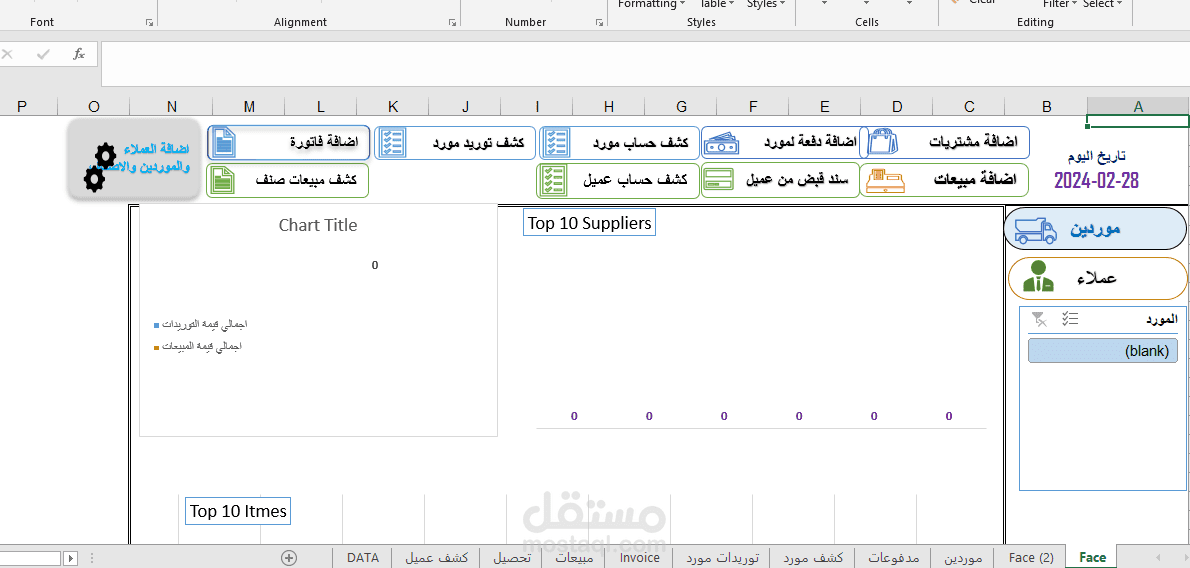The image size is (1190, 568).
Task: Click the checklist icon for كشف توريد مورد
Action: pos(392,143)
